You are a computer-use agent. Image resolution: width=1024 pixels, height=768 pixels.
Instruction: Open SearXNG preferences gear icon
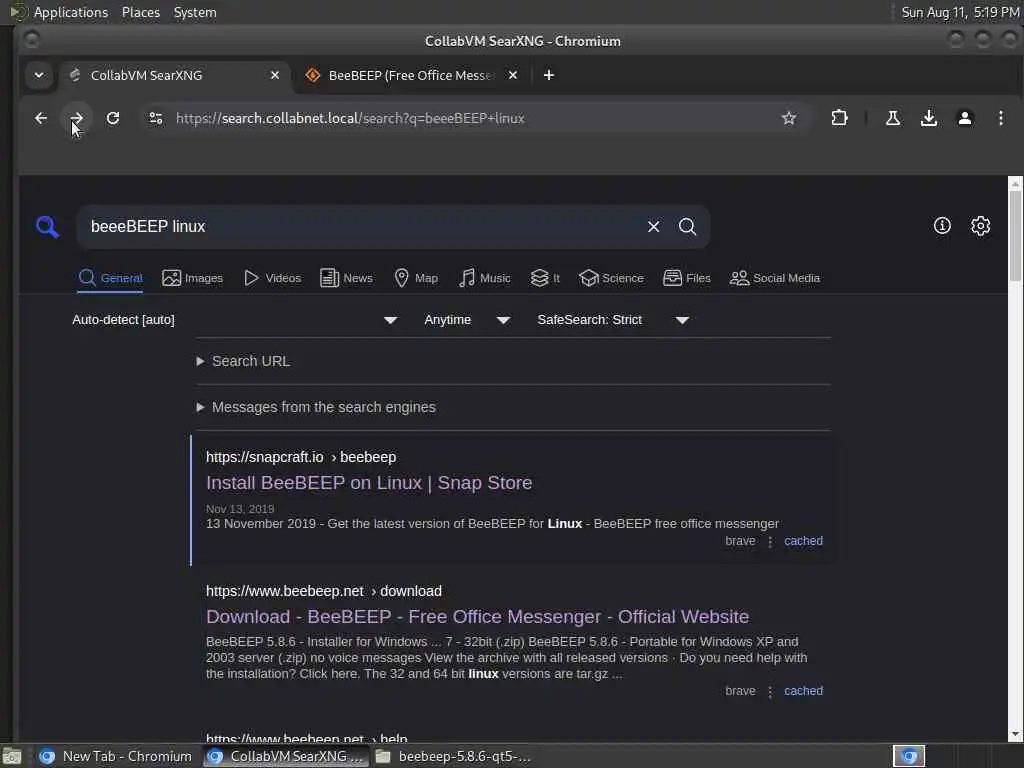click(980, 226)
